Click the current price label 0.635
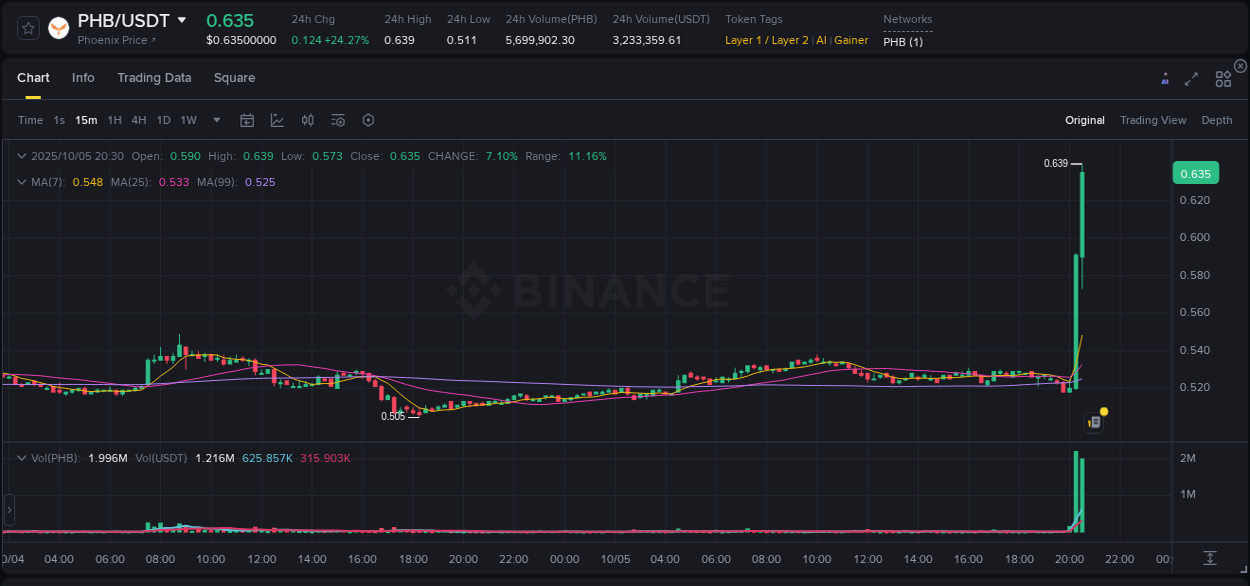Screen dimensions: 1250x586 pyautogui.click(x=1195, y=172)
